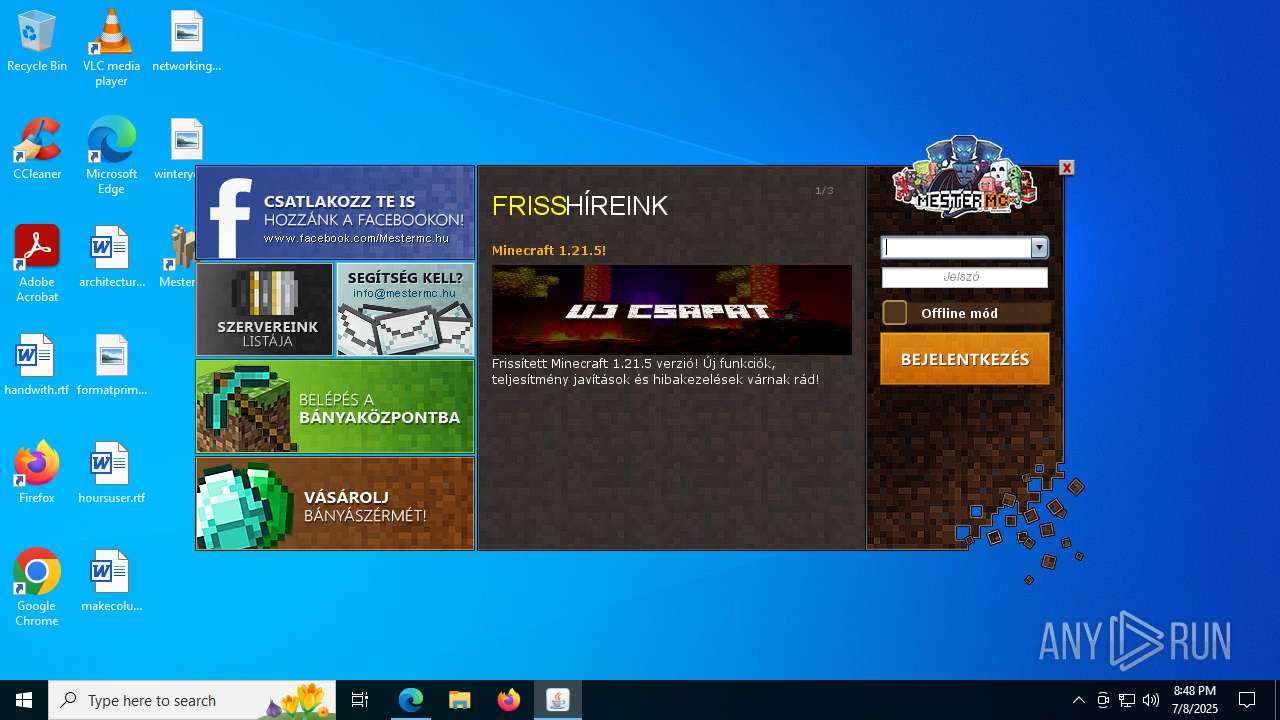
Task: Open Google Chrome desktop shortcut
Action: 37,588
